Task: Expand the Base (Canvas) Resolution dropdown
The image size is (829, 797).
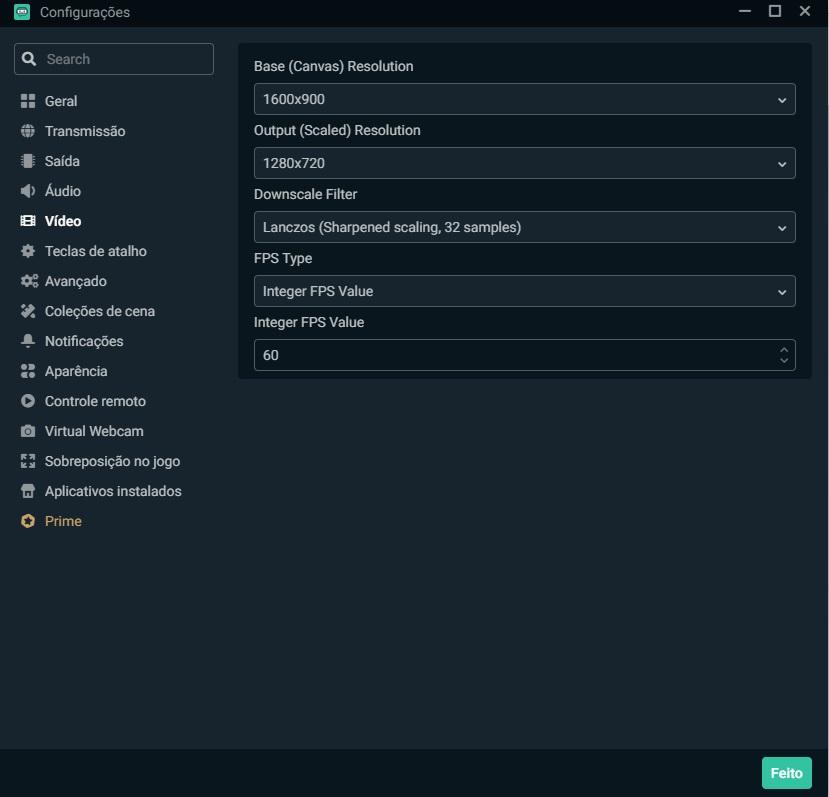Action: click(524, 99)
